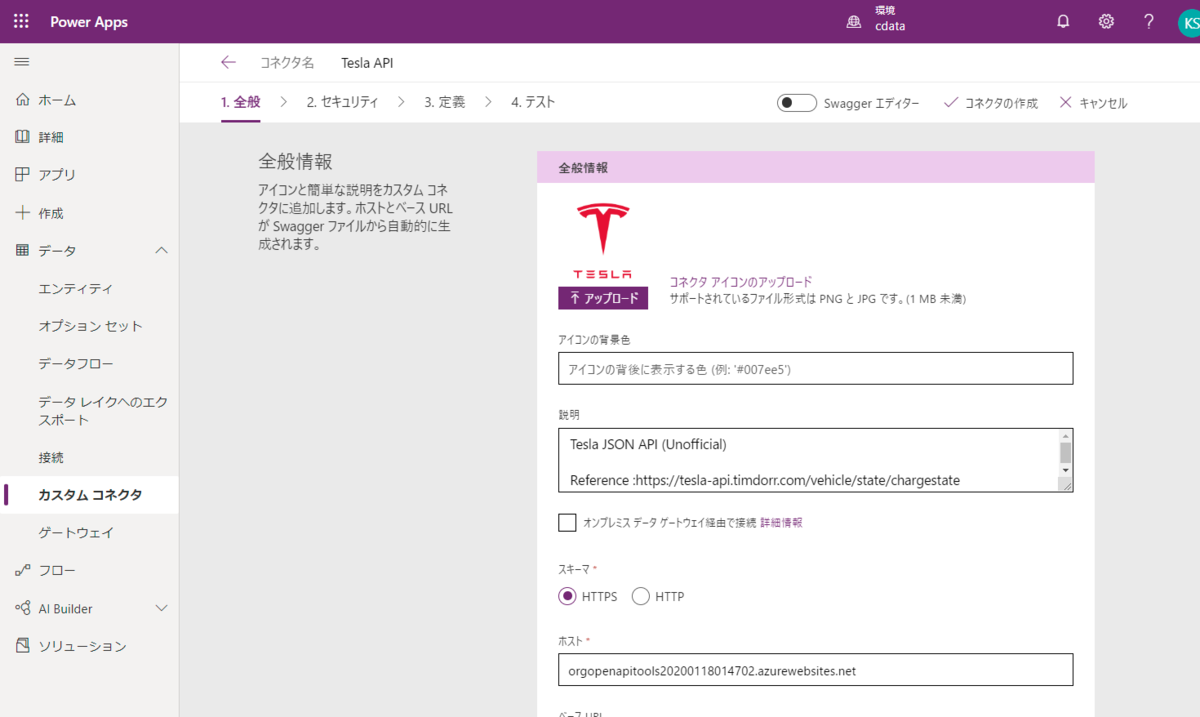Image resolution: width=1200 pixels, height=717 pixels.
Task: Click the description scrollbar down arrow
Action: tap(1065, 470)
